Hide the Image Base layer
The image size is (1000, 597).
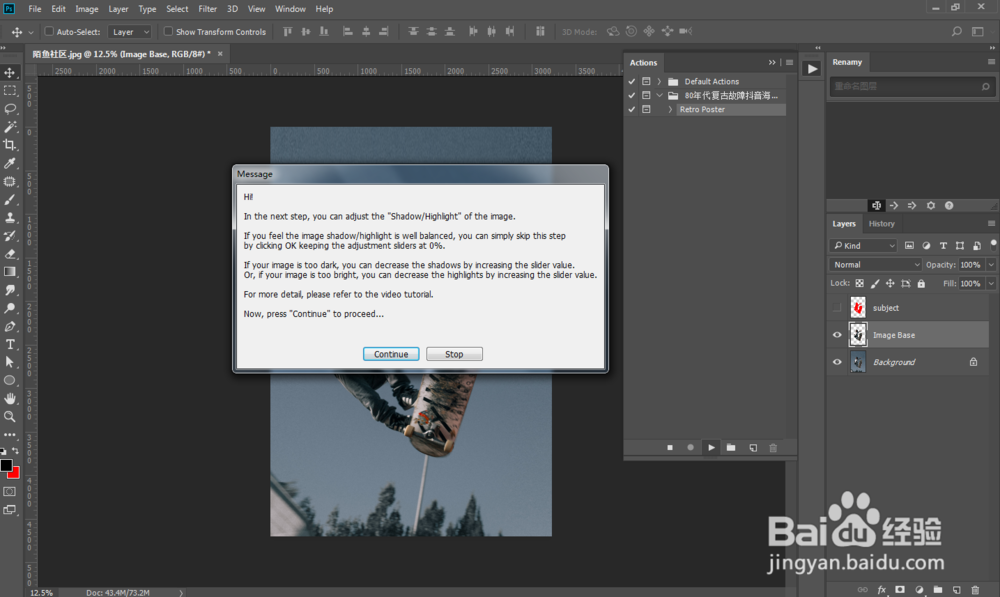[837, 335]
